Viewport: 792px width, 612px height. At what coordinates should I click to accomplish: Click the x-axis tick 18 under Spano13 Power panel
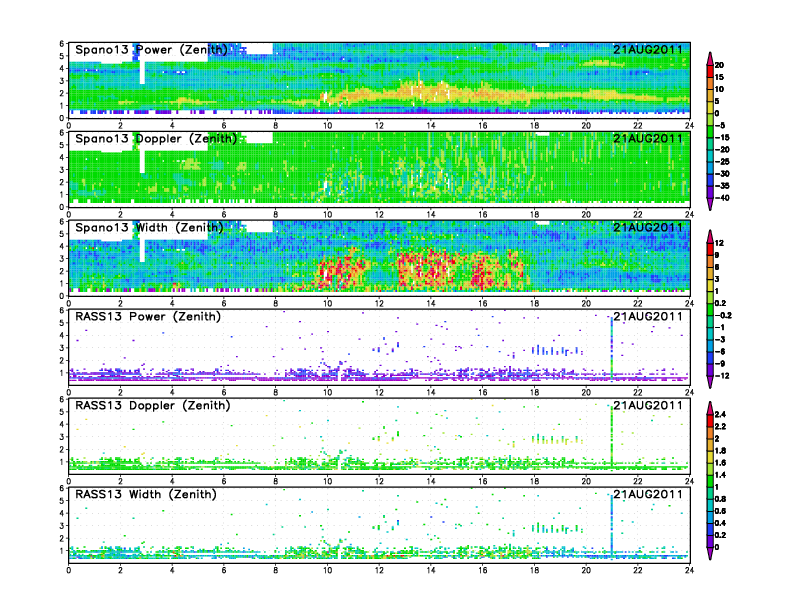pyautogui.click(x=534, y=126)
